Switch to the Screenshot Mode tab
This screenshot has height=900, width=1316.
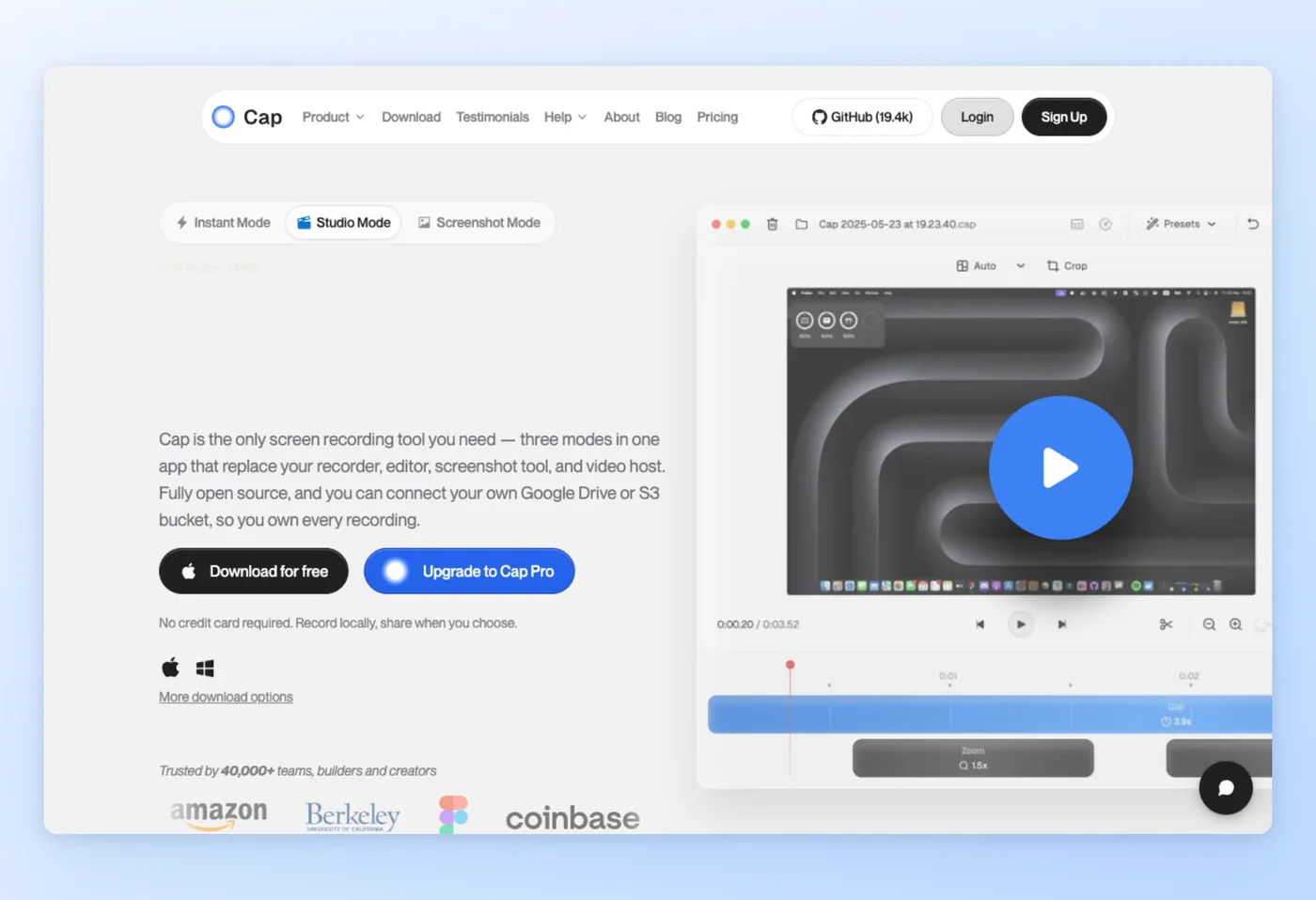pyautogui.click(x=479, y=223)
